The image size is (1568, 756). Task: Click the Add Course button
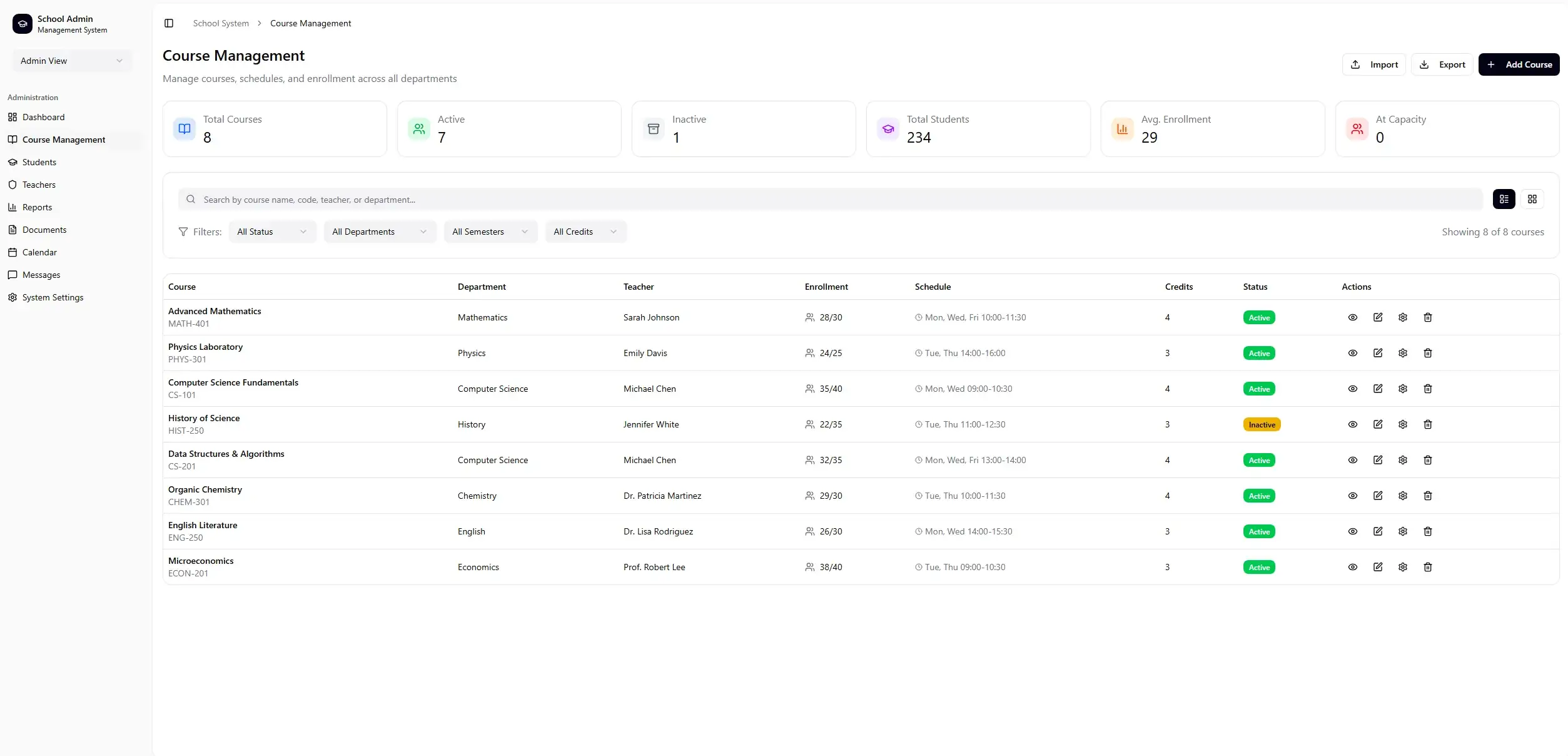(x=1520, y=64)
